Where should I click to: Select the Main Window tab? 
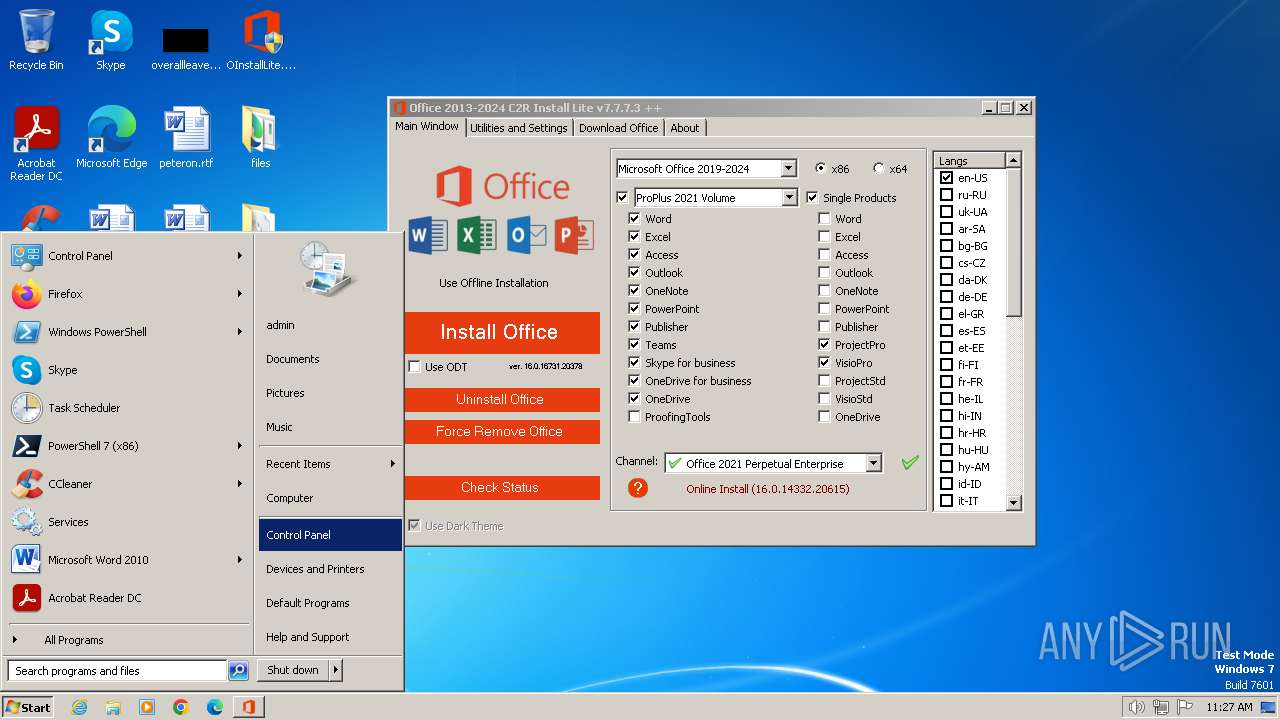[427, 127]
